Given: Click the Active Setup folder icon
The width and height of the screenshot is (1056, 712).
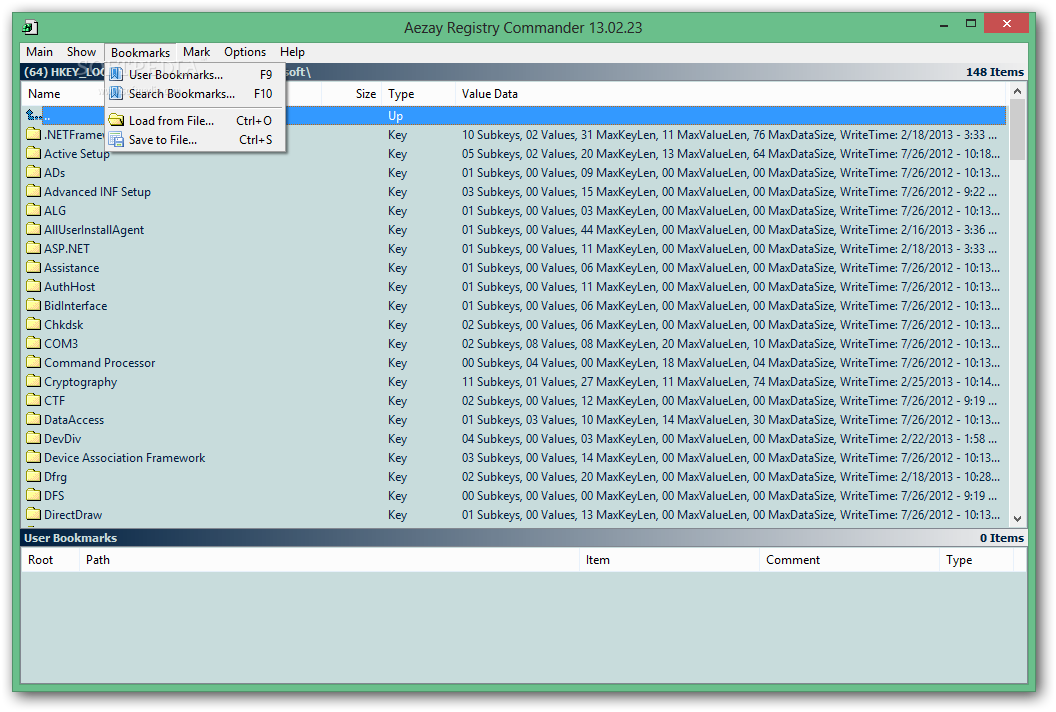Looking at the screenshot, I should [x=34, y=153].
